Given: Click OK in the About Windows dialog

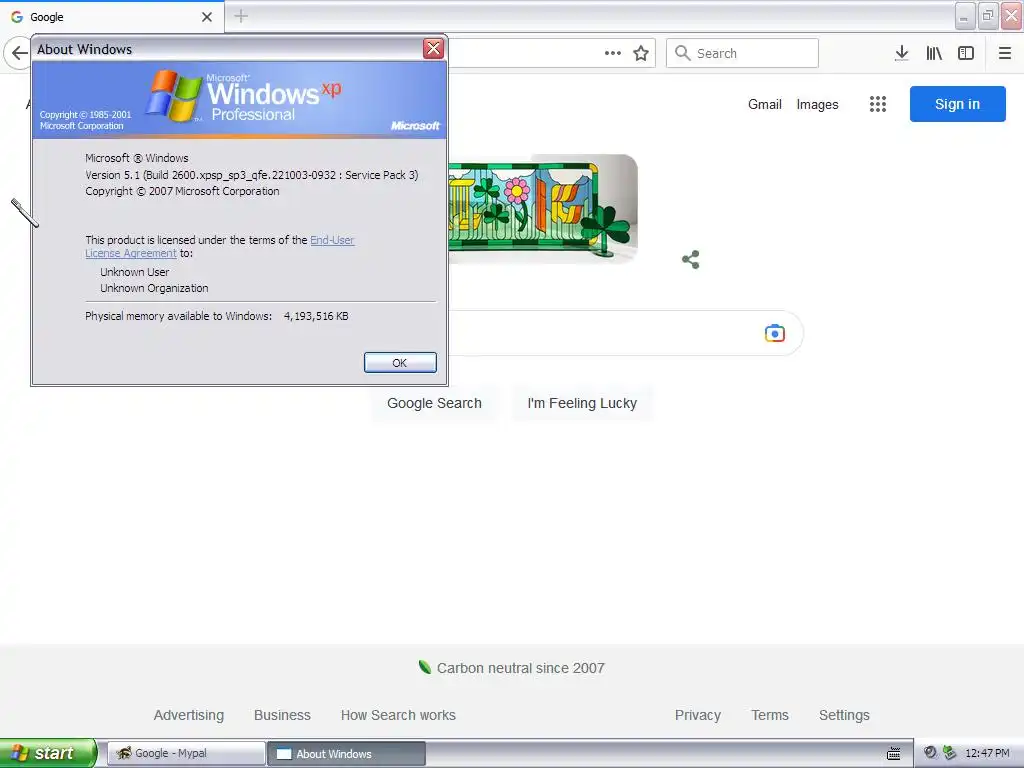Looking at the screenshot, I should pos(400,362).
